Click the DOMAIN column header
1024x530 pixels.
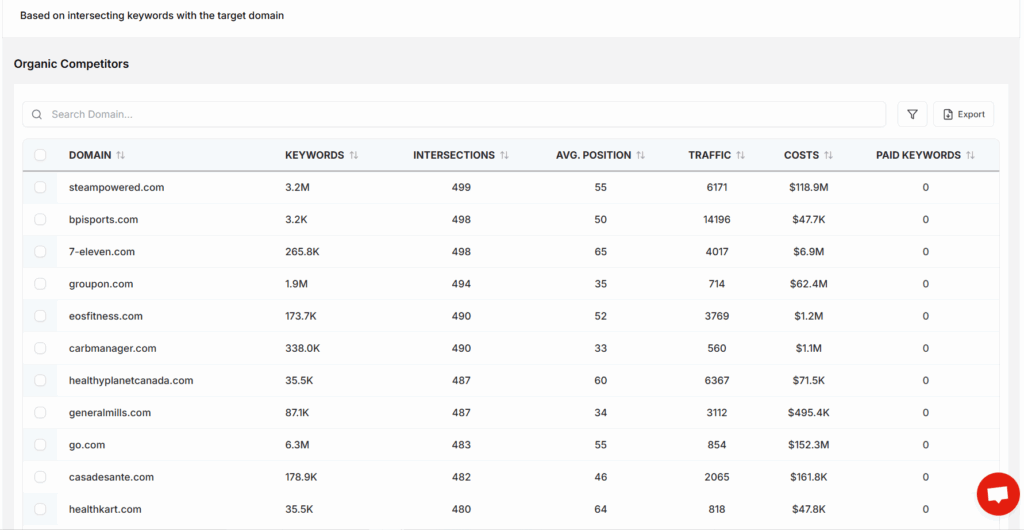click(90, 155)
